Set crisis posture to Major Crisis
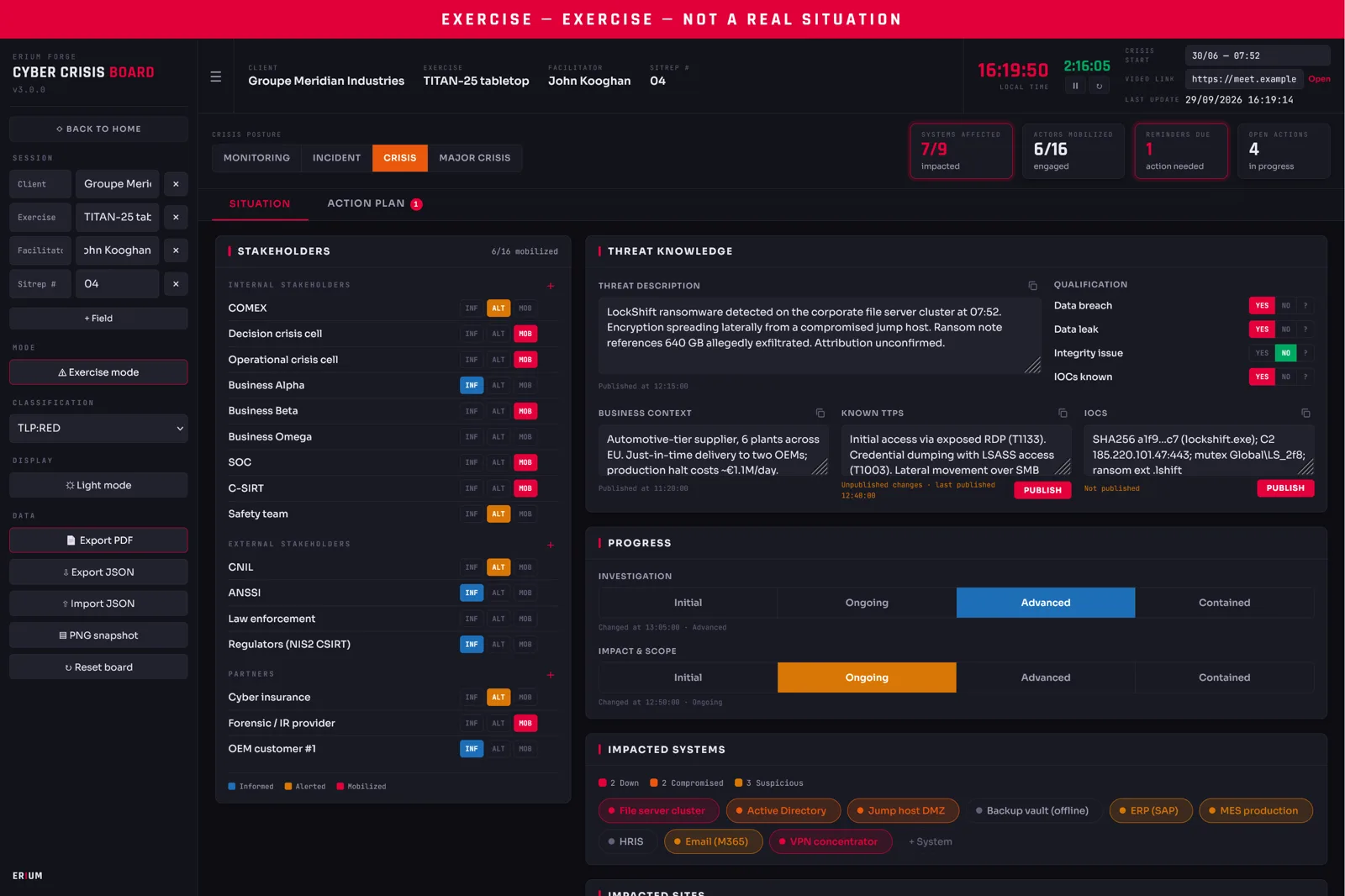This screenshot has height=896, width=1345. 475,158
